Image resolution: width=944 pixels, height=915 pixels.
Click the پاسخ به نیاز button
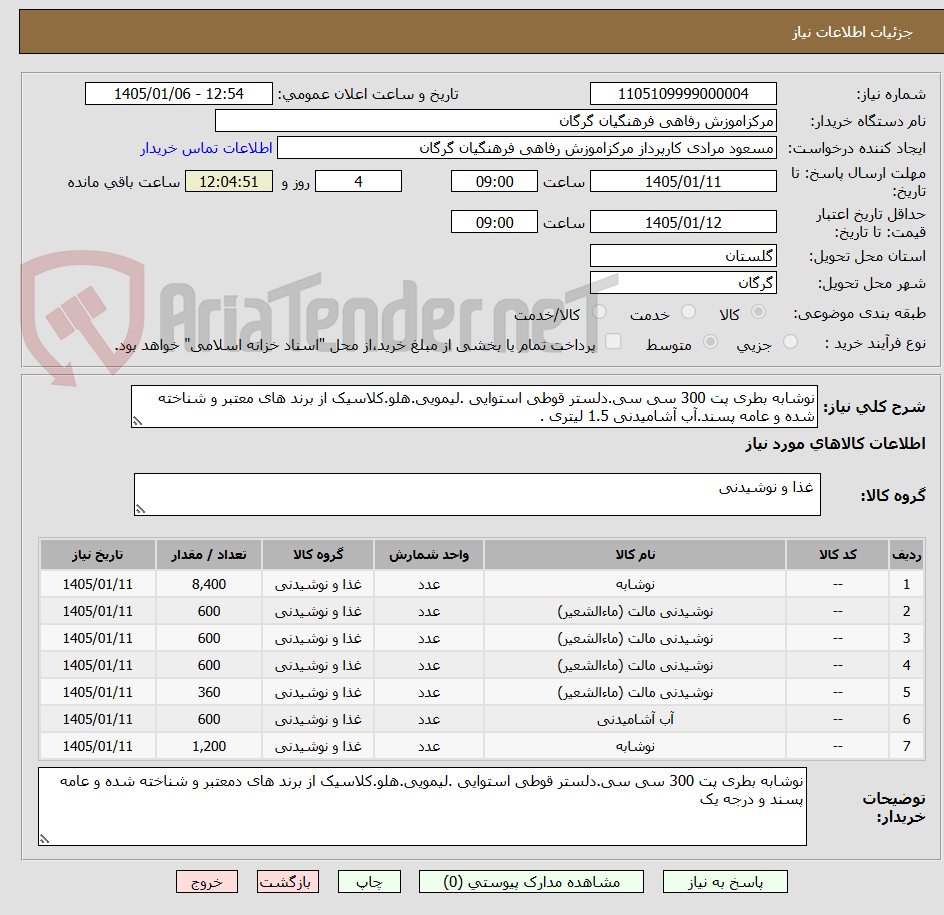[x=725, y=882]
